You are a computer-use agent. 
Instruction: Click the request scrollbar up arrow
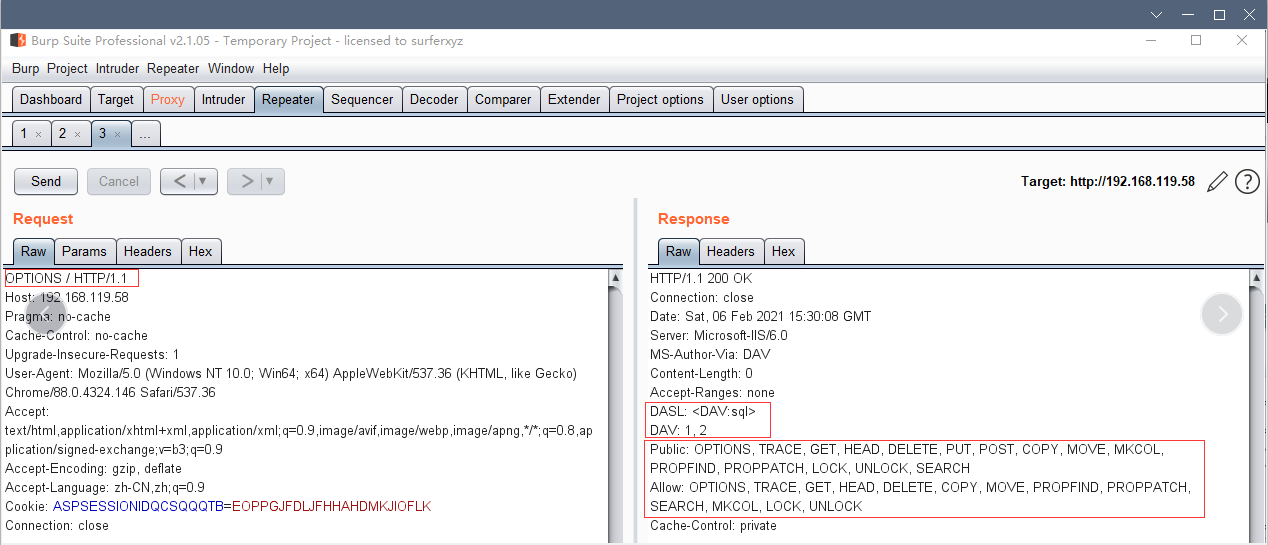pyautogui.click(x=616, y=278)
